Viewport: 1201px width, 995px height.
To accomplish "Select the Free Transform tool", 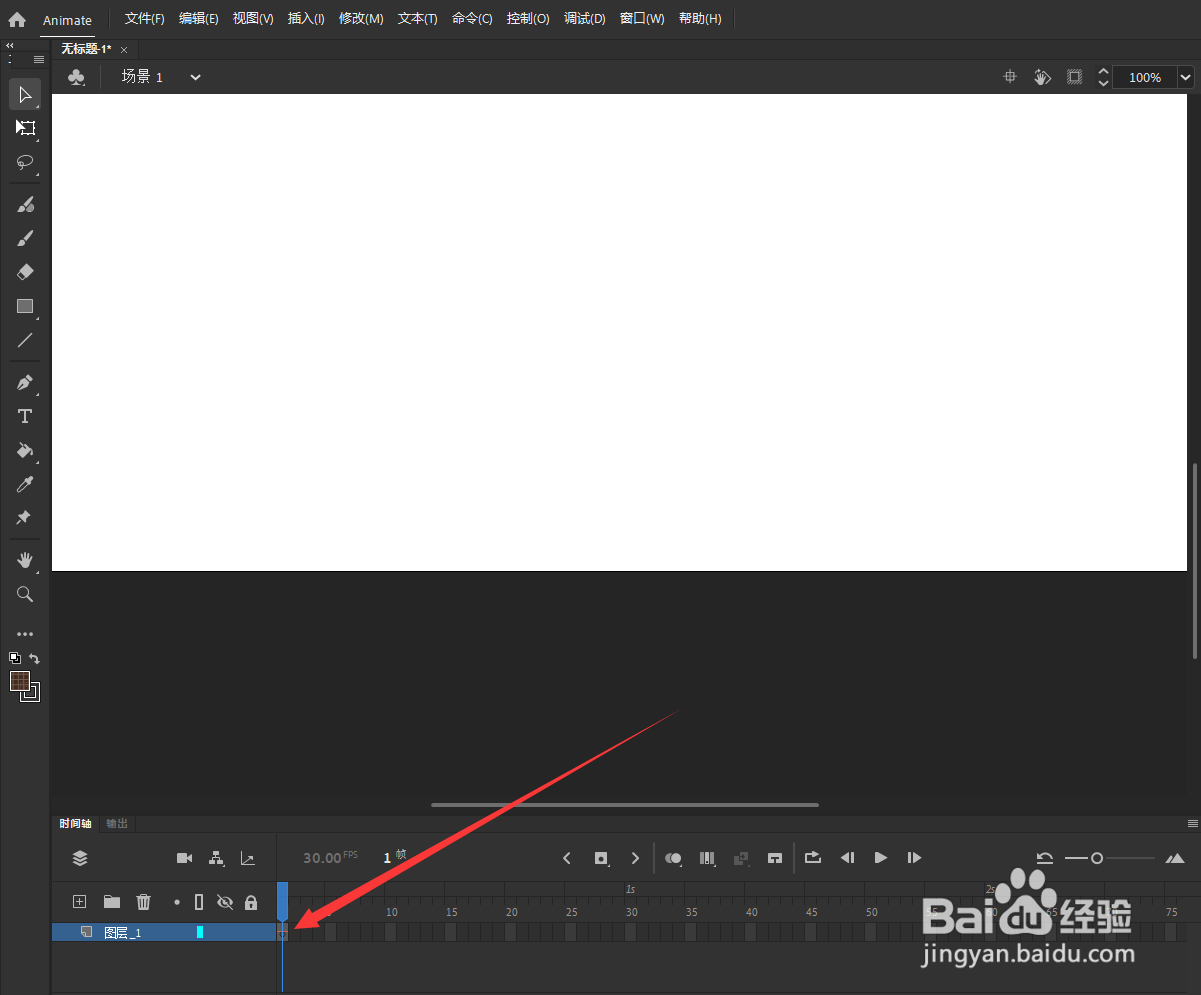I will [26, 128].
